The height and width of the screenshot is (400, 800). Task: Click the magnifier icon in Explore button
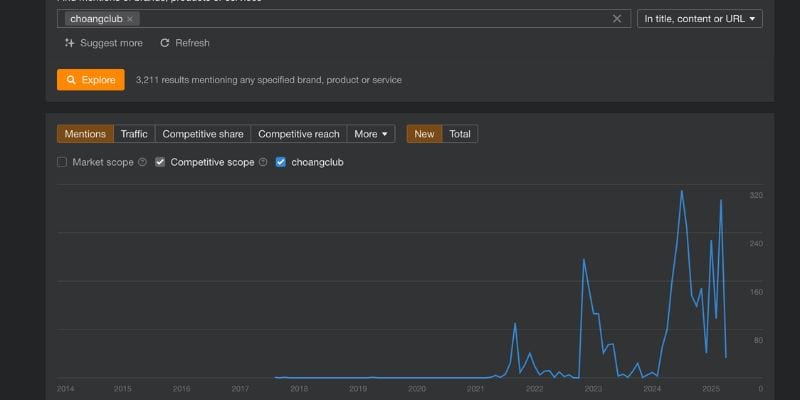tap(71, 80)
